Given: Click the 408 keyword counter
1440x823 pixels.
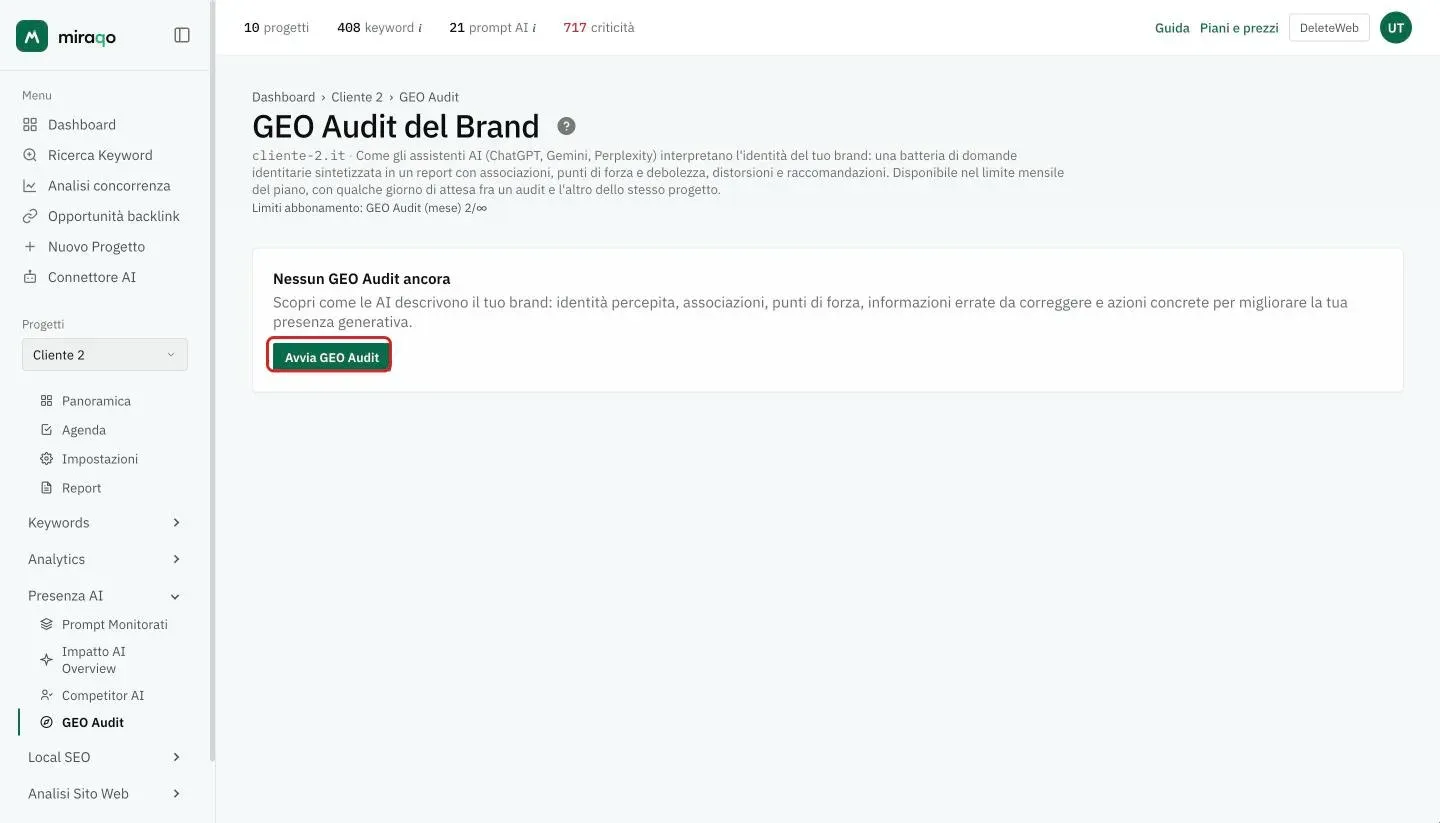Looking at the screenshot, I should pyautogui.click(x=379, y=28).
